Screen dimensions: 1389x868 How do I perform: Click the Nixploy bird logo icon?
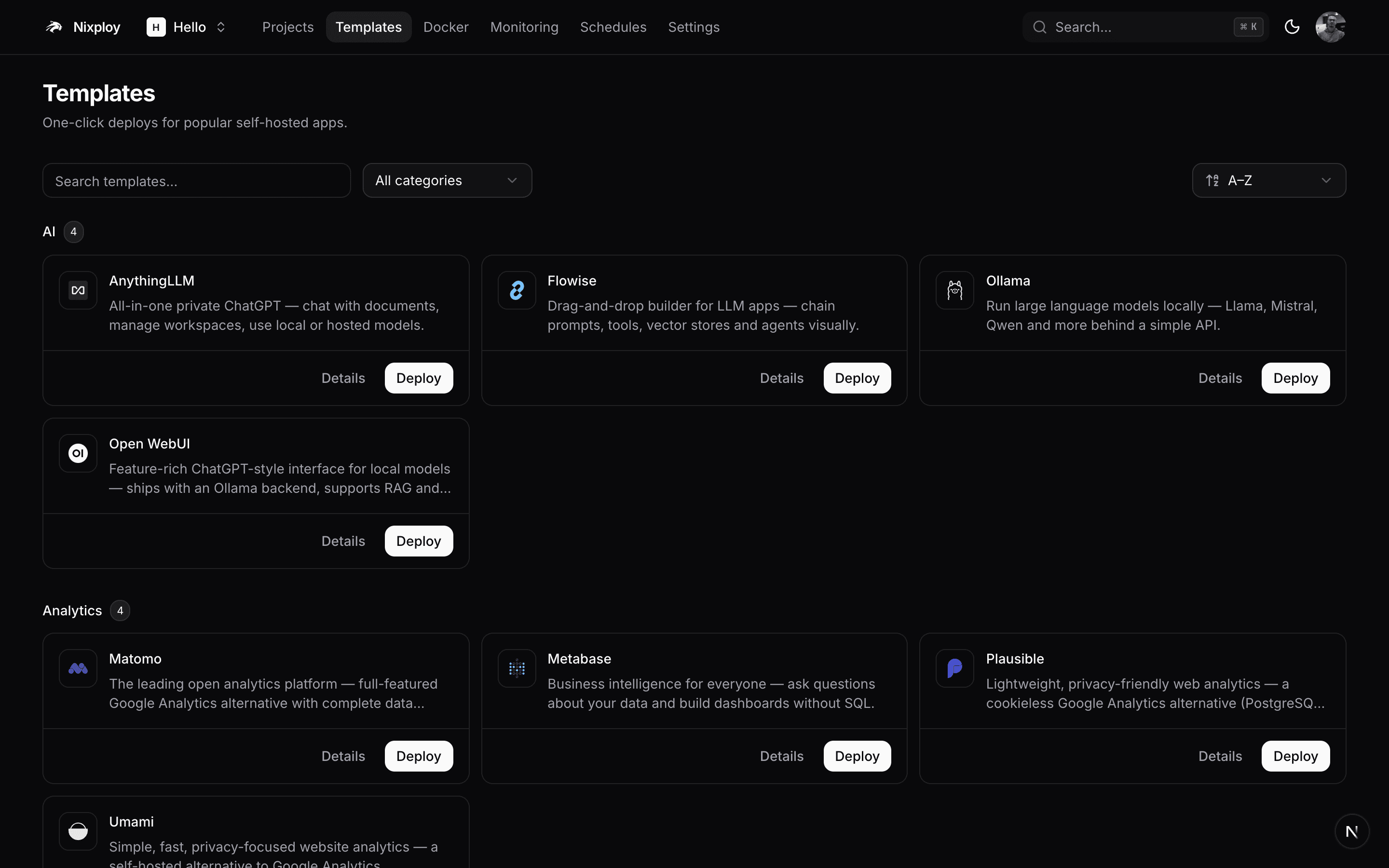(x=54, y=27)
